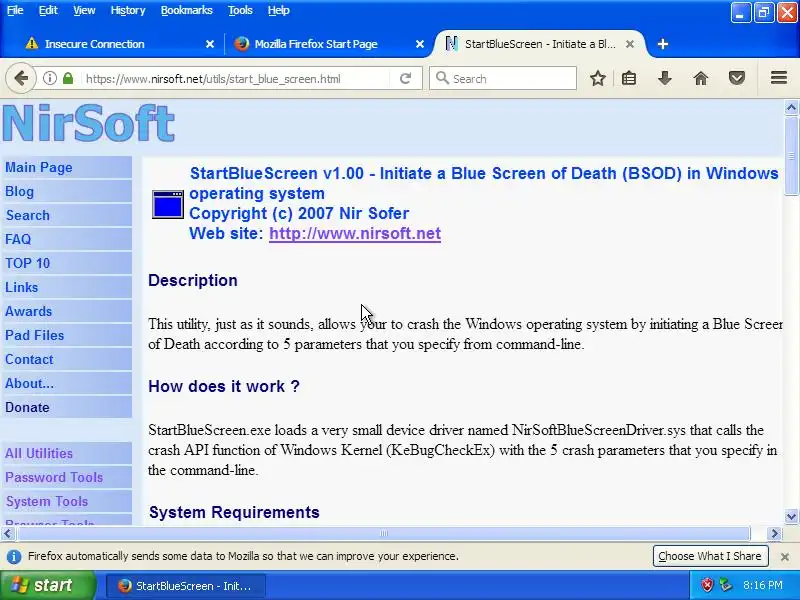Follow the http://www.nirsoft.net link

(x=355, y=234)
